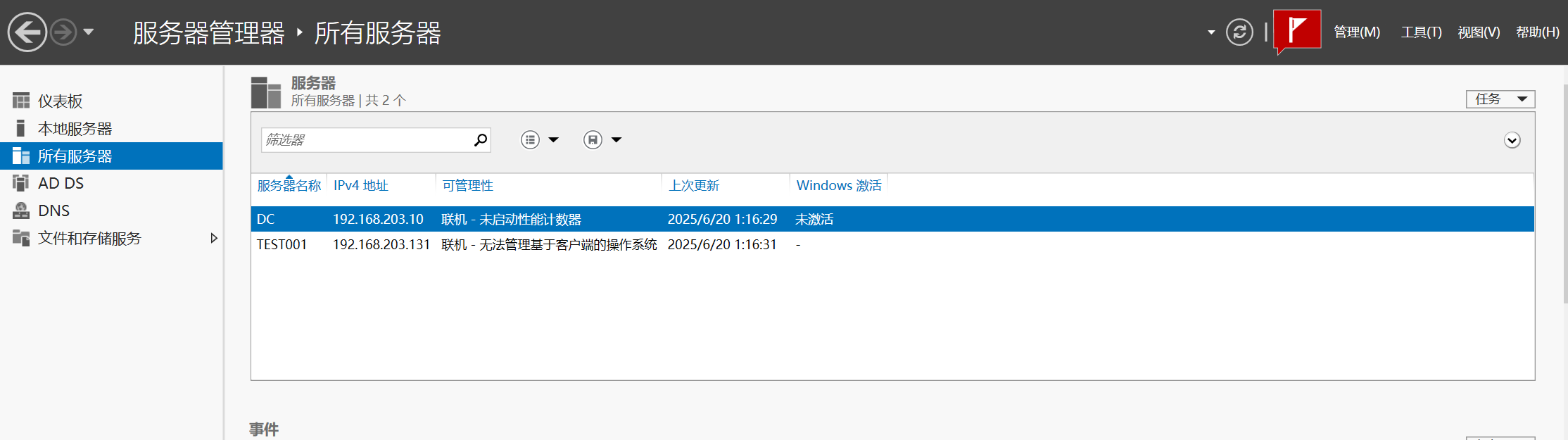
Task: Expand the 文件和存储服务 submenu arrow
Action: click(x=214, y=239)
